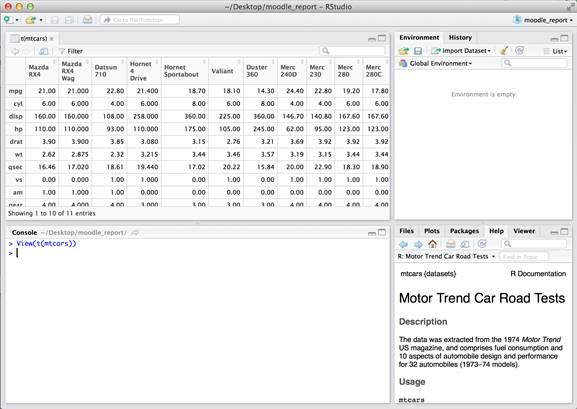Sort by the Duster 360 column header
The image size is (577, 409).
[260, 71]
